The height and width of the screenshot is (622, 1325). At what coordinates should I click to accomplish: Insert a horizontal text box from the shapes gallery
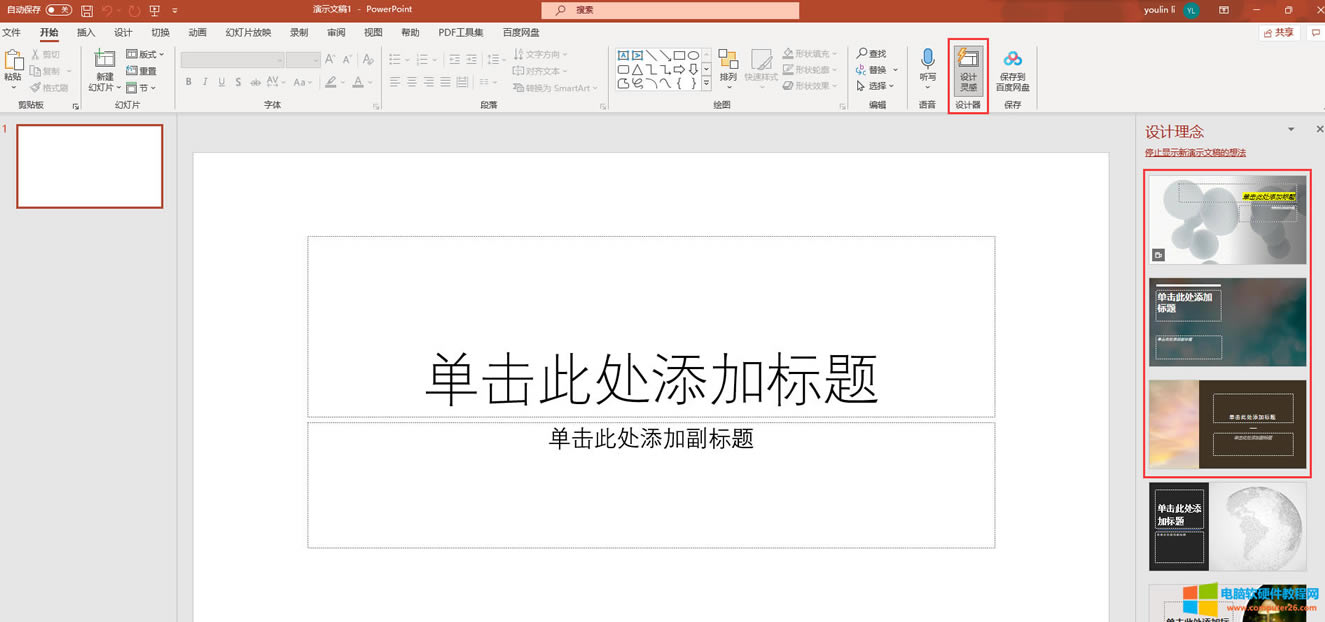623,54
